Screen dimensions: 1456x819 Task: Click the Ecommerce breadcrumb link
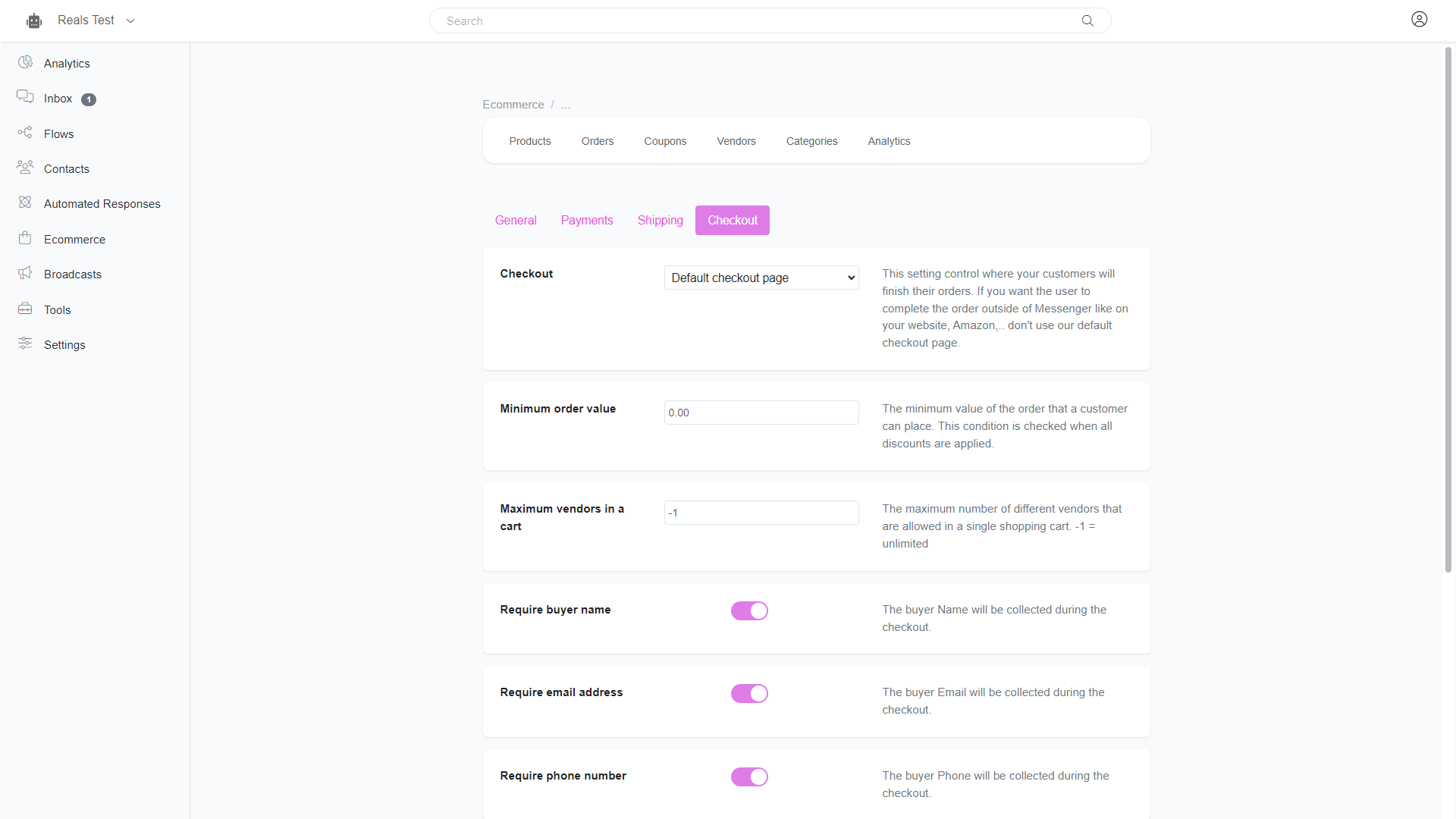(513, 105)
